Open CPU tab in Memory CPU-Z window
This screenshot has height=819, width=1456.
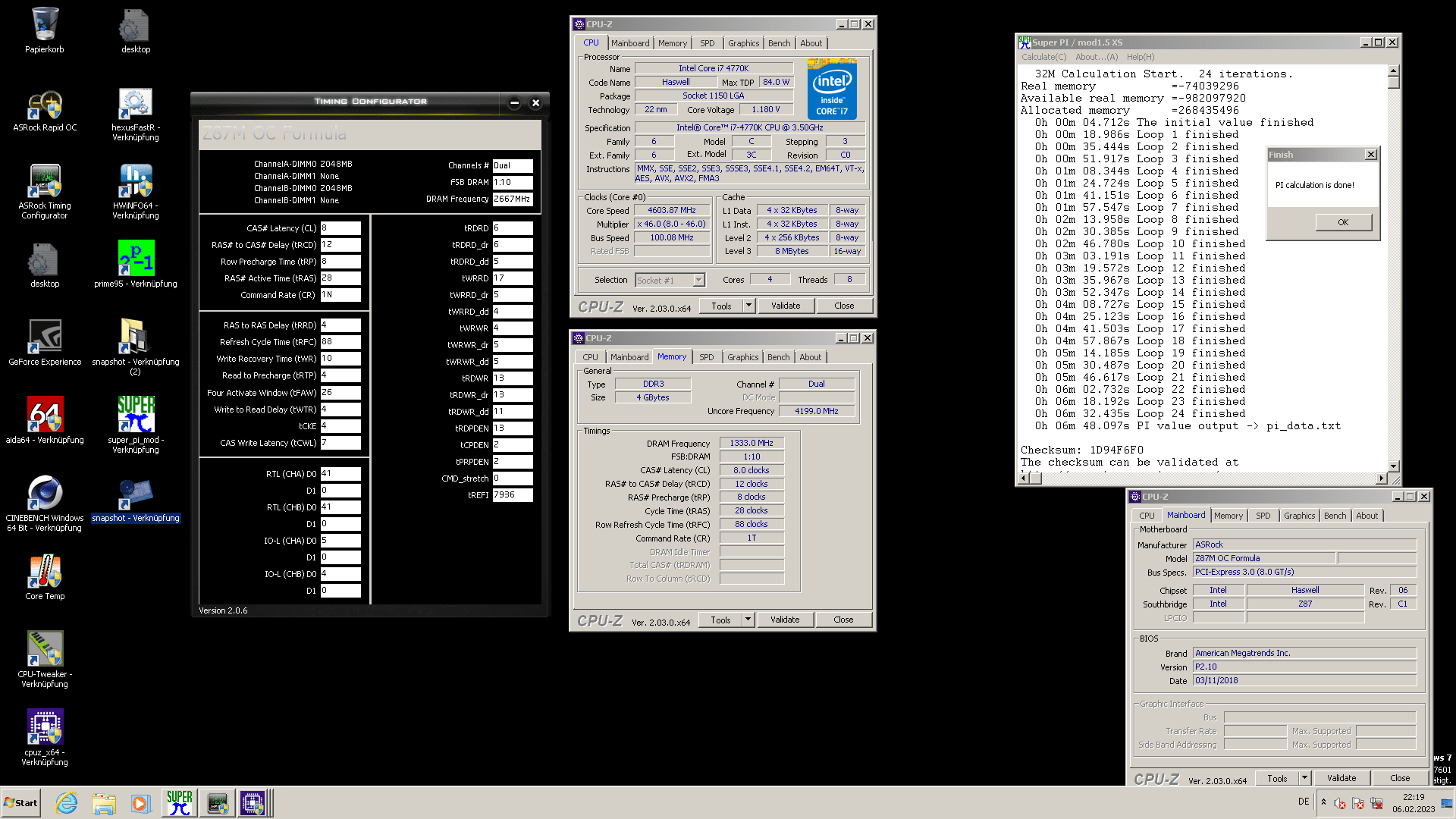[x=590, y=357]
